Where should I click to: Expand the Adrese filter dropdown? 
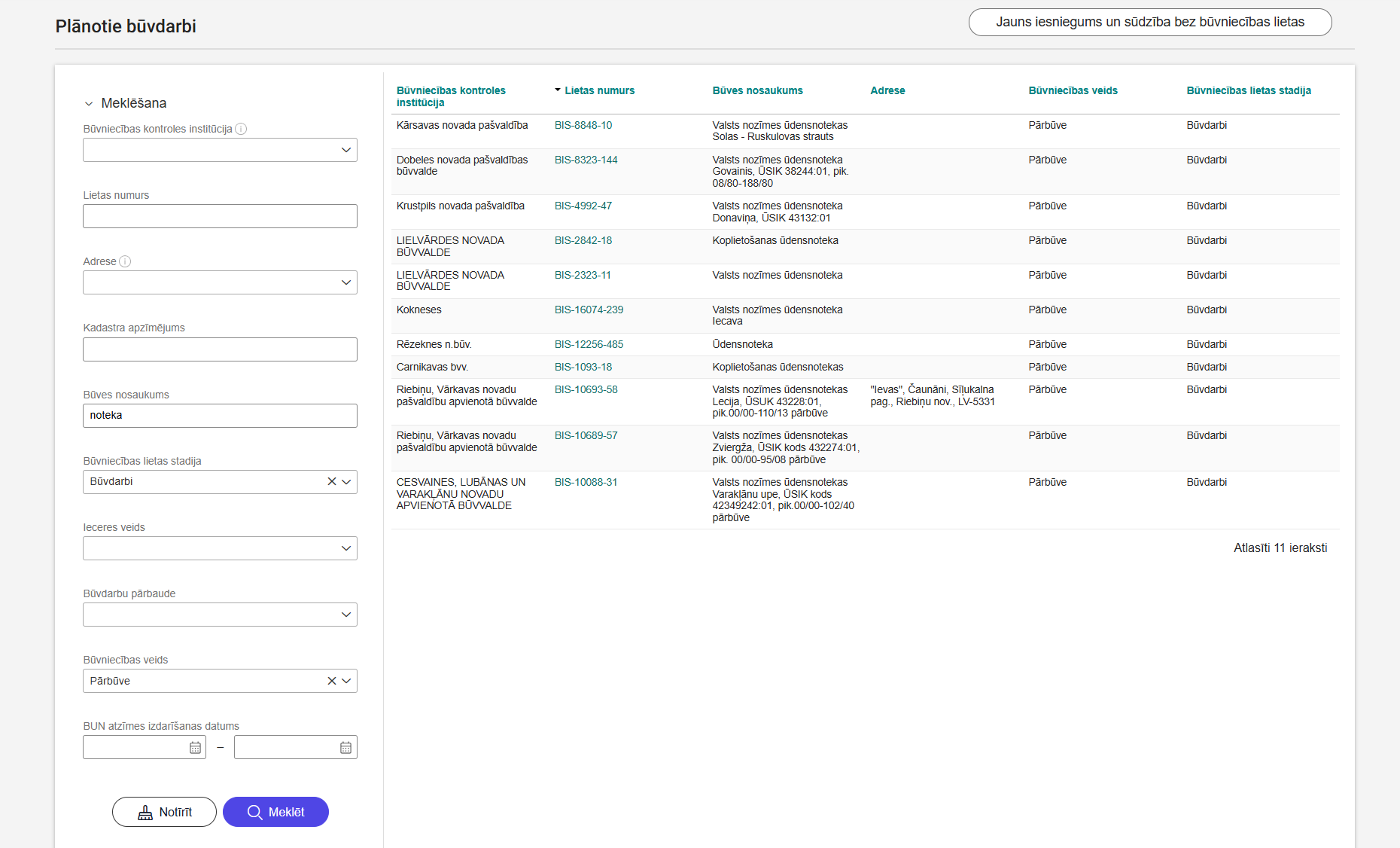[x=345, y=282]
